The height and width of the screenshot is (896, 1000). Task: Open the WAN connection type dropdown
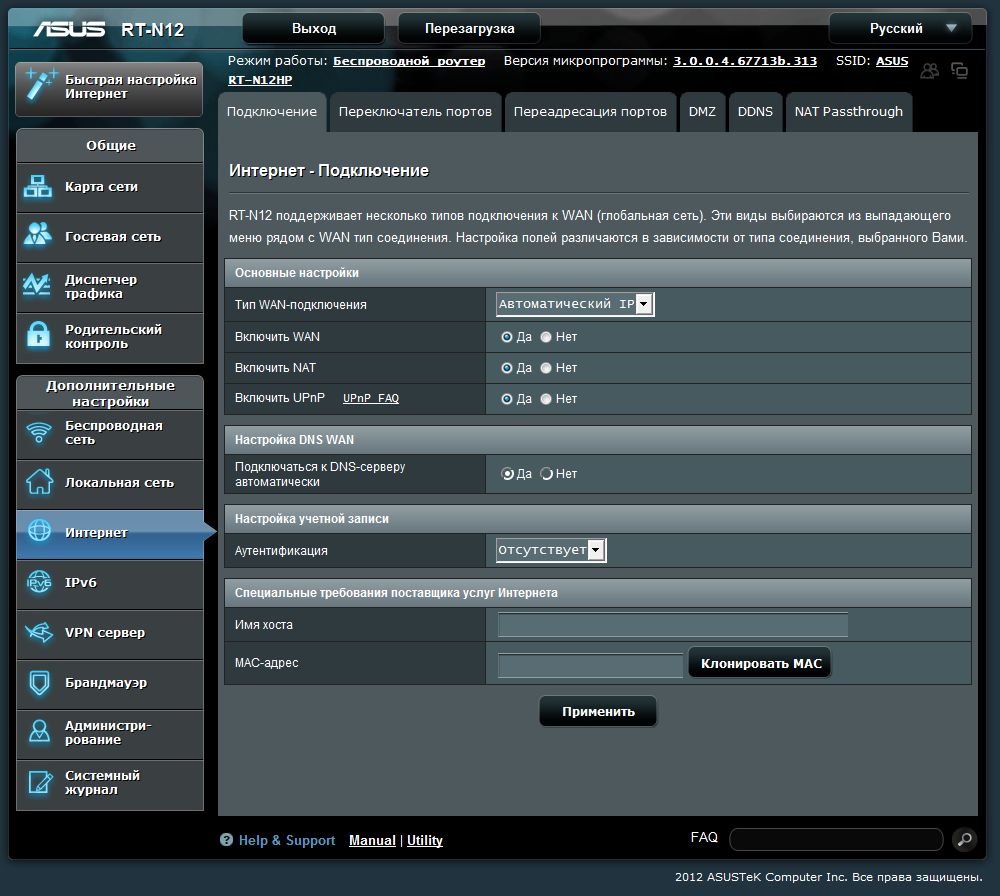575,304
